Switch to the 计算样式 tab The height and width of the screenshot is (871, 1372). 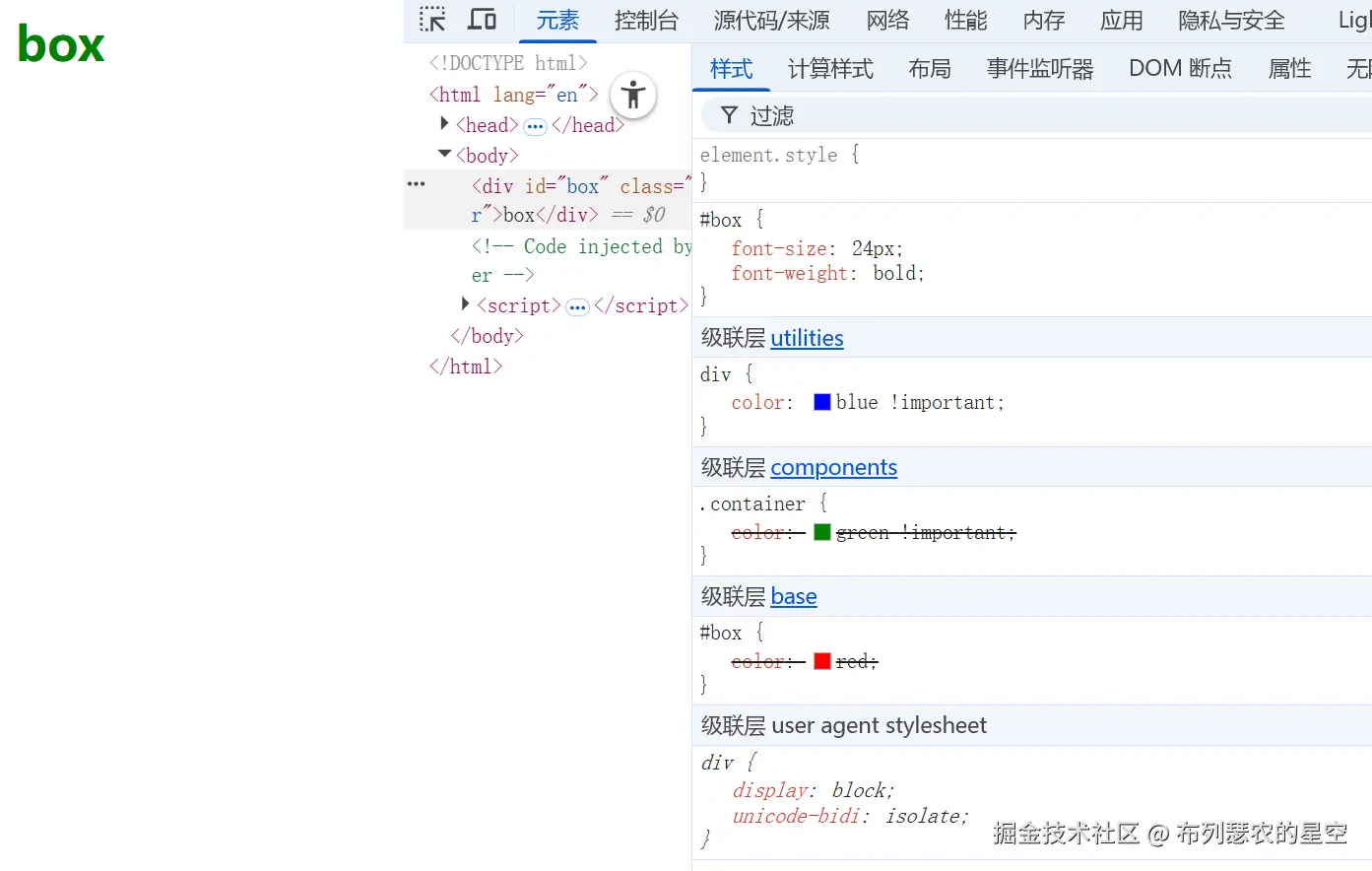coord(830,69)
